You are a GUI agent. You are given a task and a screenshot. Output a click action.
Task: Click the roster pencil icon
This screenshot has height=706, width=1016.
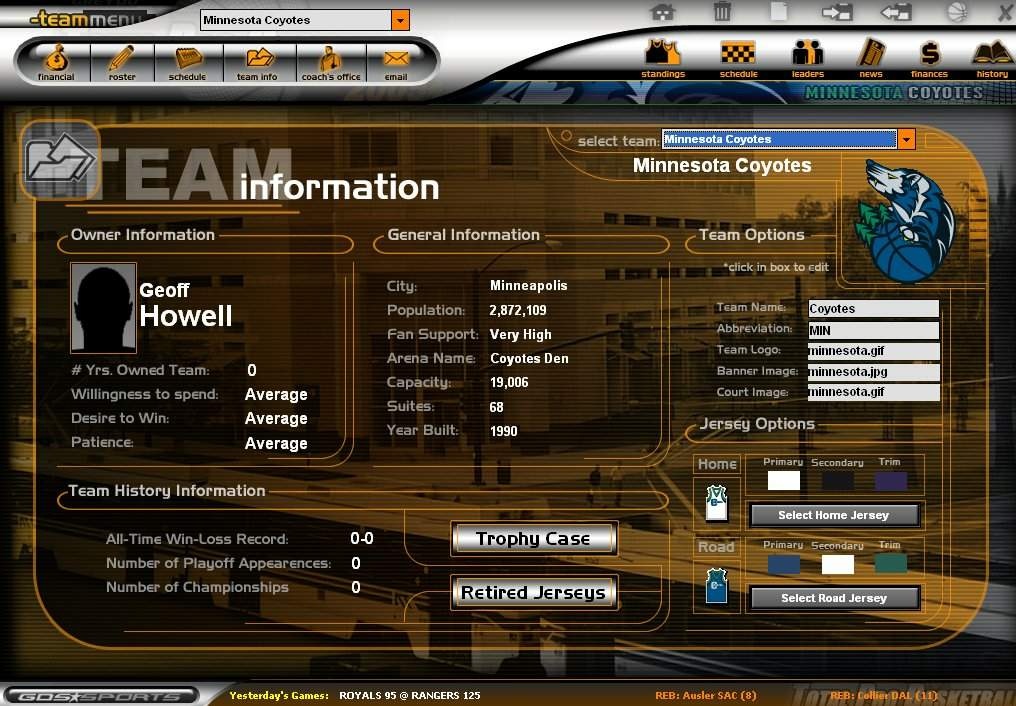(x=122, y=61)
